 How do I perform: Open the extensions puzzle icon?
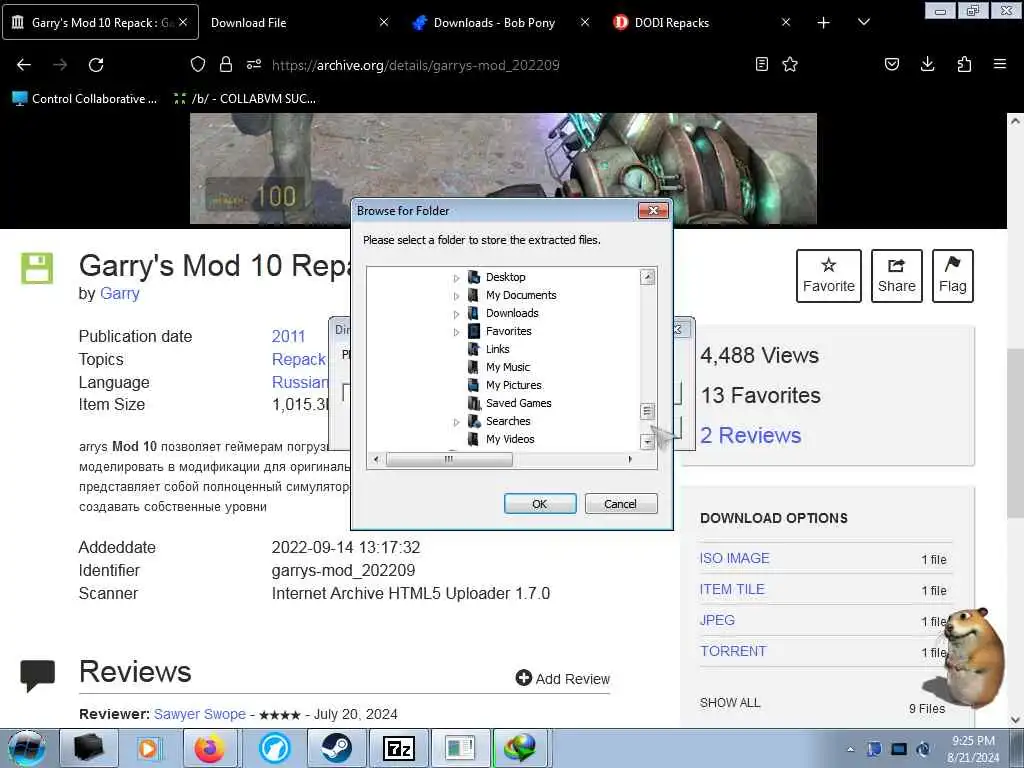(x=964, y=64)
